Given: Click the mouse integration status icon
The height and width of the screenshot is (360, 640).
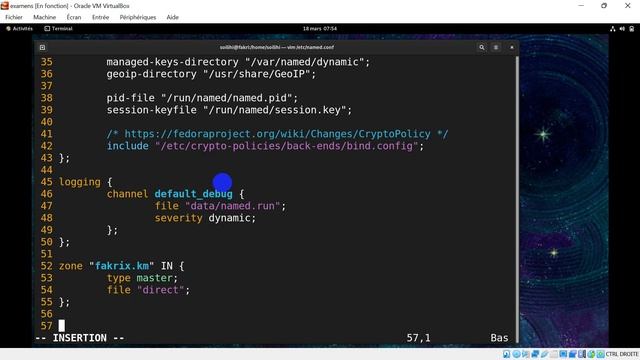Looking at the screenshot, I should (x=591, y=354).
